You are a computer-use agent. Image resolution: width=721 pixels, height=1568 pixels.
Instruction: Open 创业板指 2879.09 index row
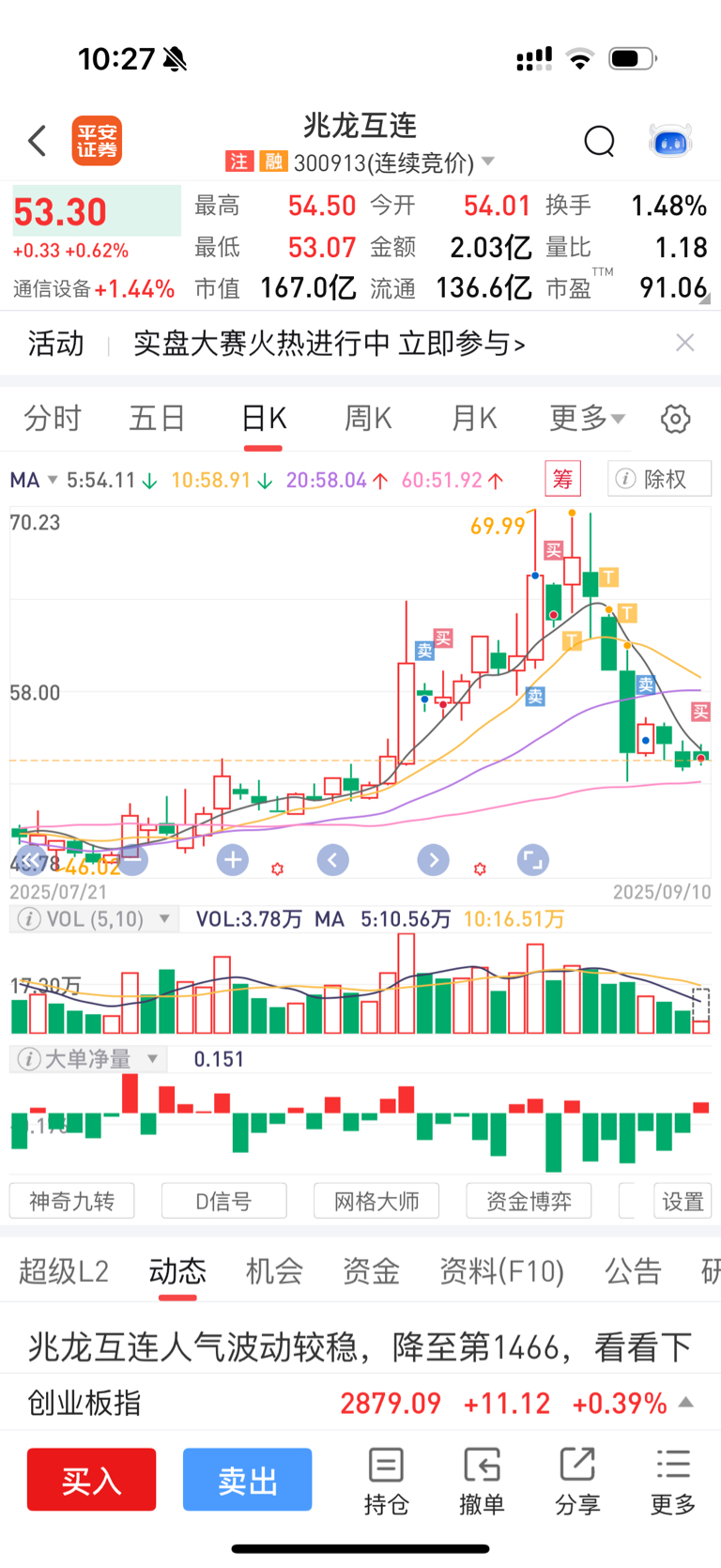pos(360,1403)
